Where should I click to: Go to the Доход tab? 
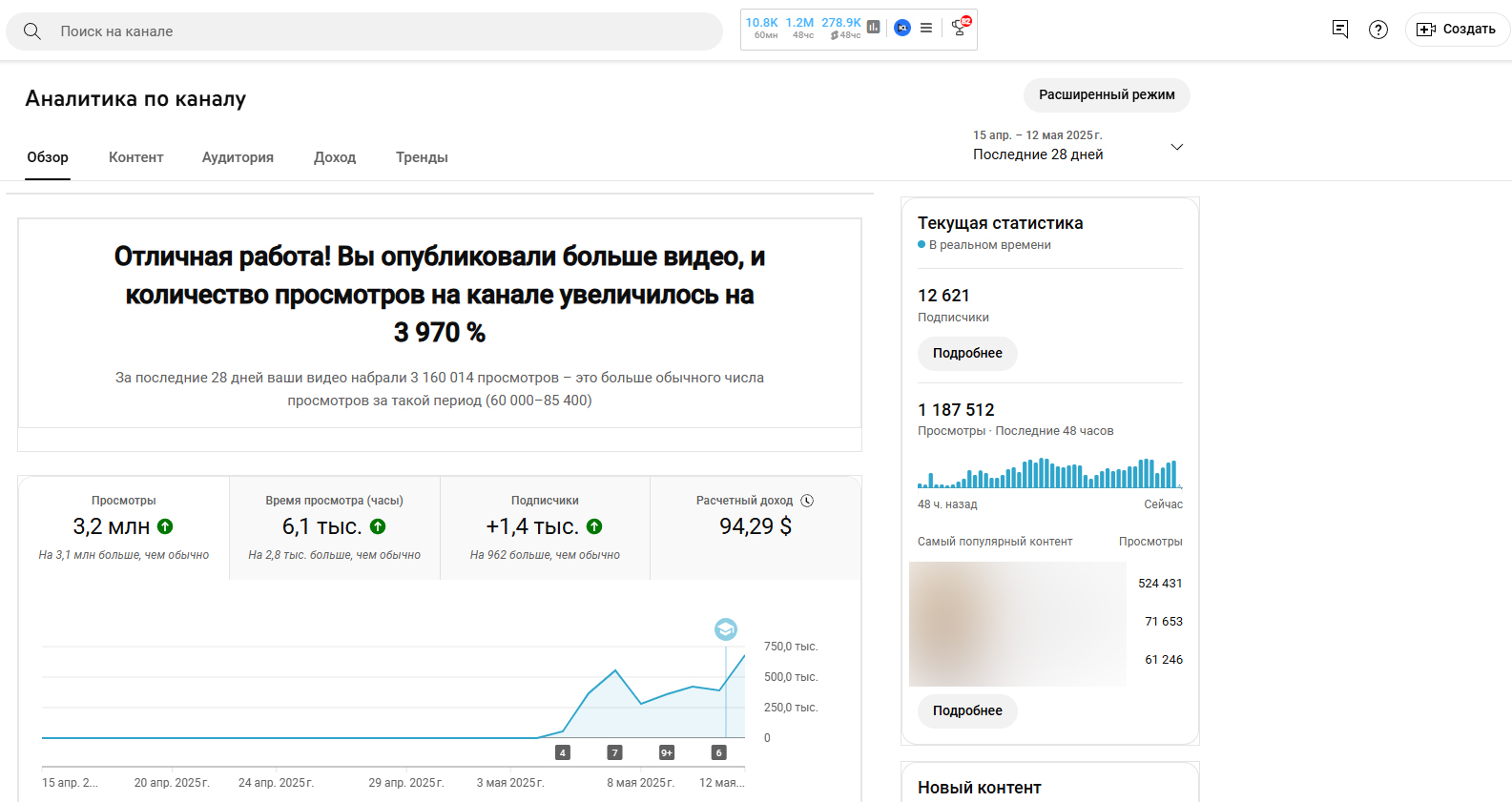point(335,157)
